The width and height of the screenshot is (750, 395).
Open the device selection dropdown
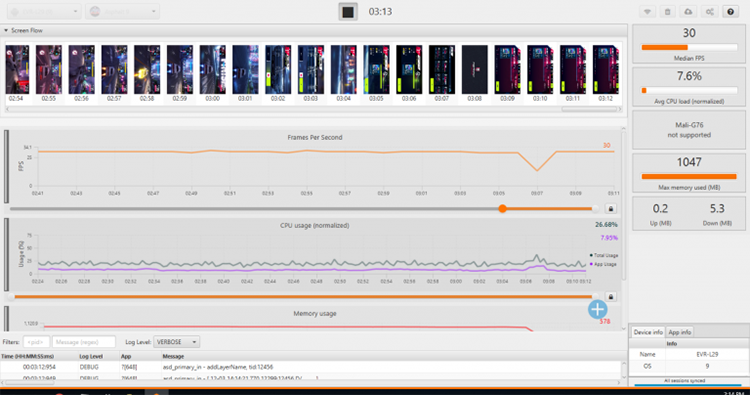[x=44, y=11]
